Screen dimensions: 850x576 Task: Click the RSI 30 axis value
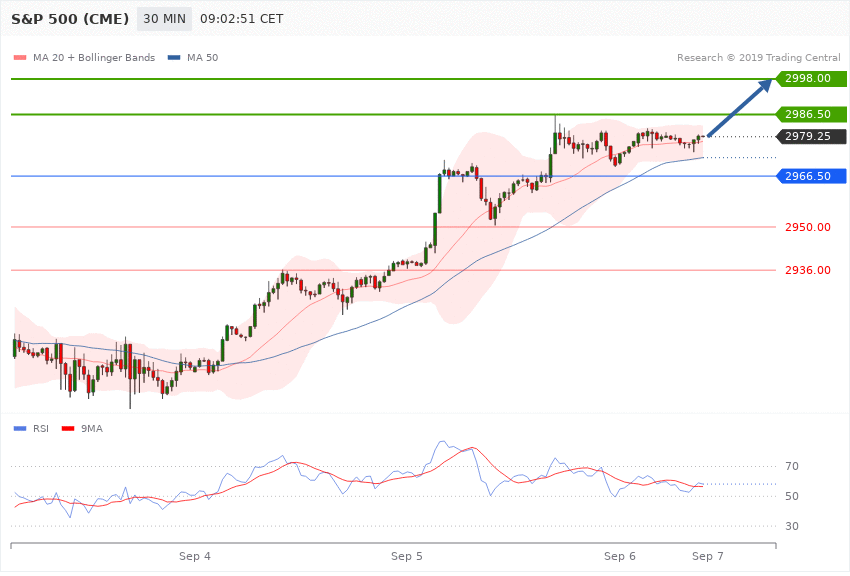point(791,526)
